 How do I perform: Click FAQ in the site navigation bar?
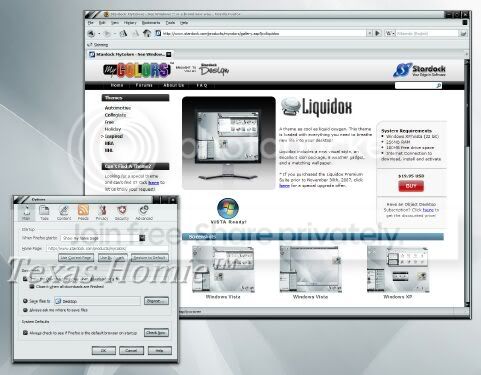click(202, 85)
